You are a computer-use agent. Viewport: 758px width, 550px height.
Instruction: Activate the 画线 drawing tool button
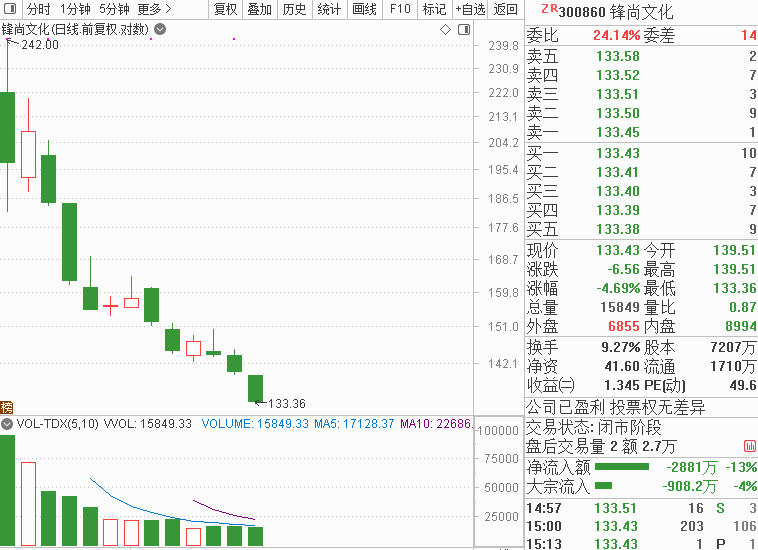coord(364,9)
